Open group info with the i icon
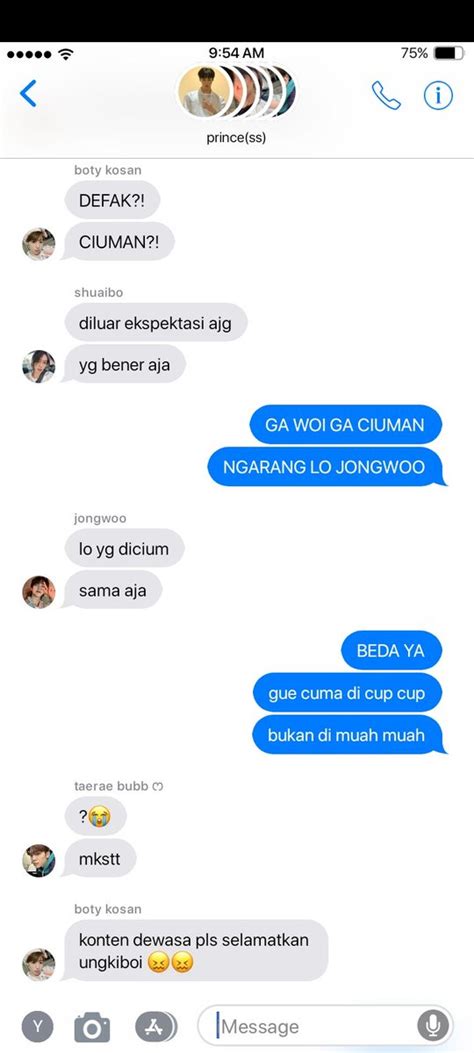This screenshot has height=1053, width=474. click(x=438, y=95)
